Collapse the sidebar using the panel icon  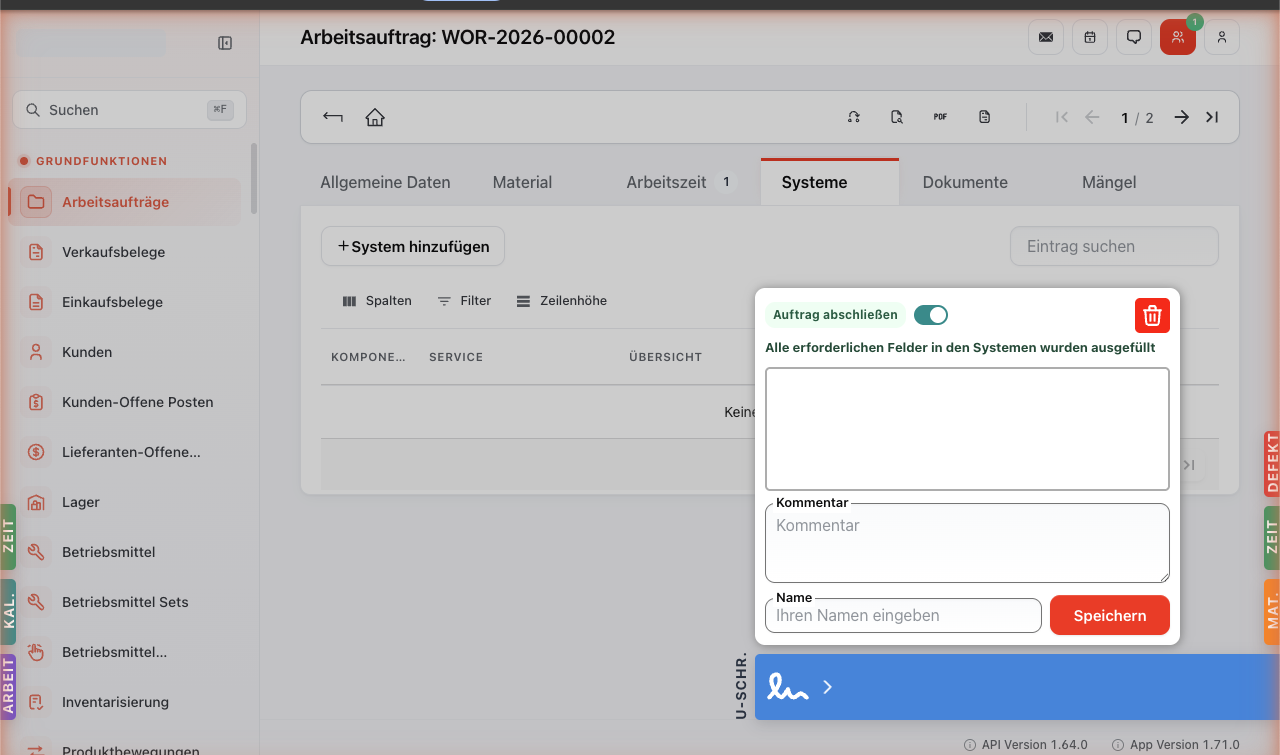click(225, 43)
